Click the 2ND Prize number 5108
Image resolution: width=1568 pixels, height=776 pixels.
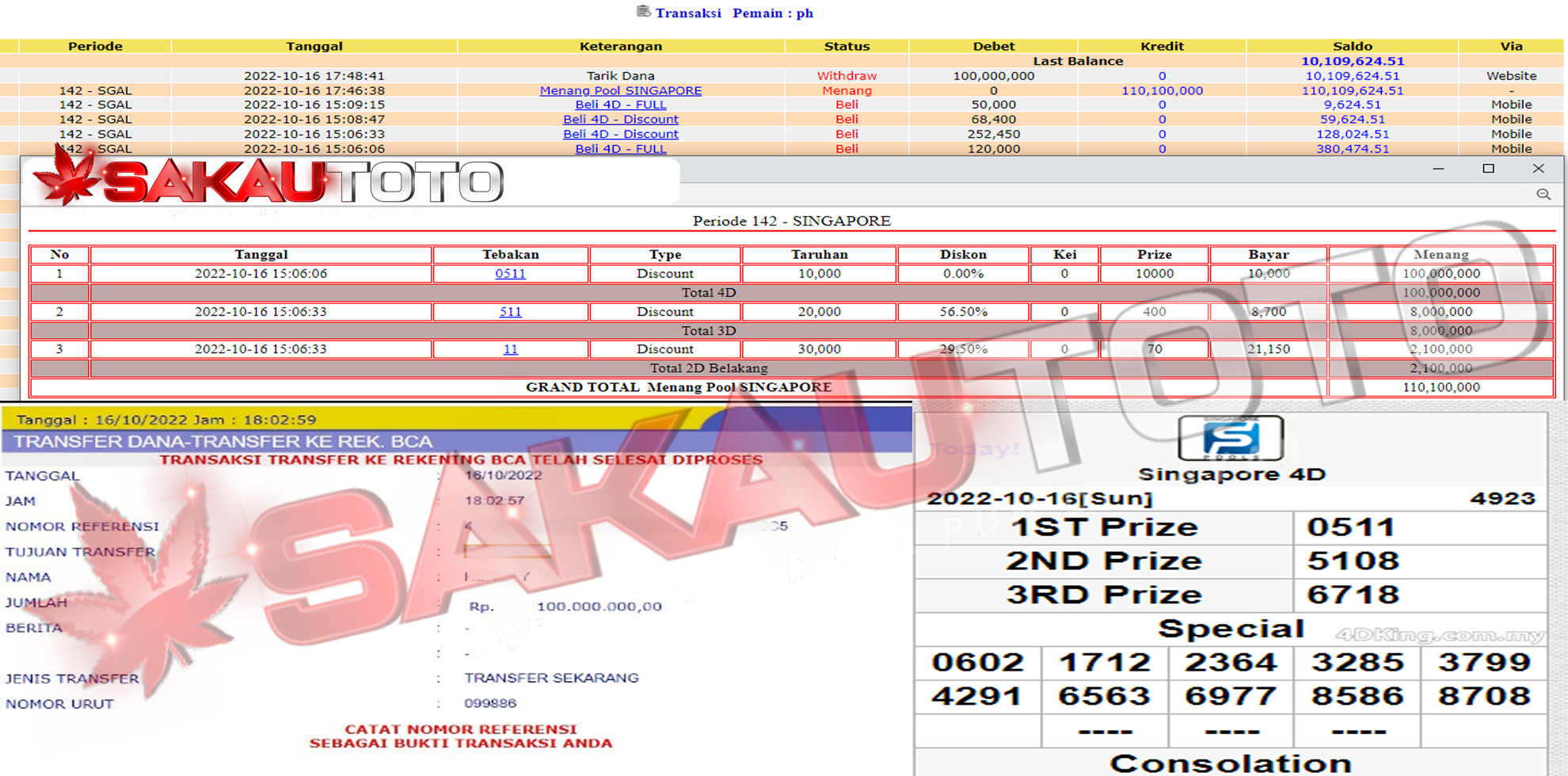coord(1353,561)
